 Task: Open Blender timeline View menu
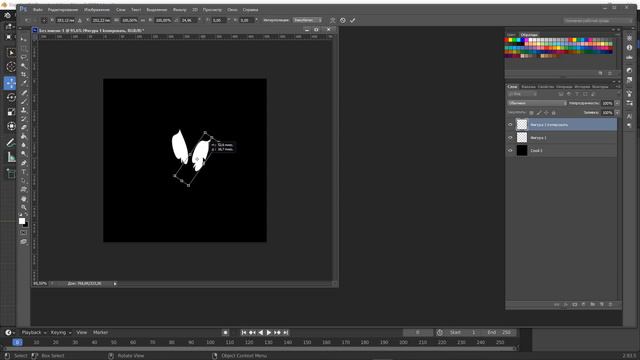tap(82, 332)
